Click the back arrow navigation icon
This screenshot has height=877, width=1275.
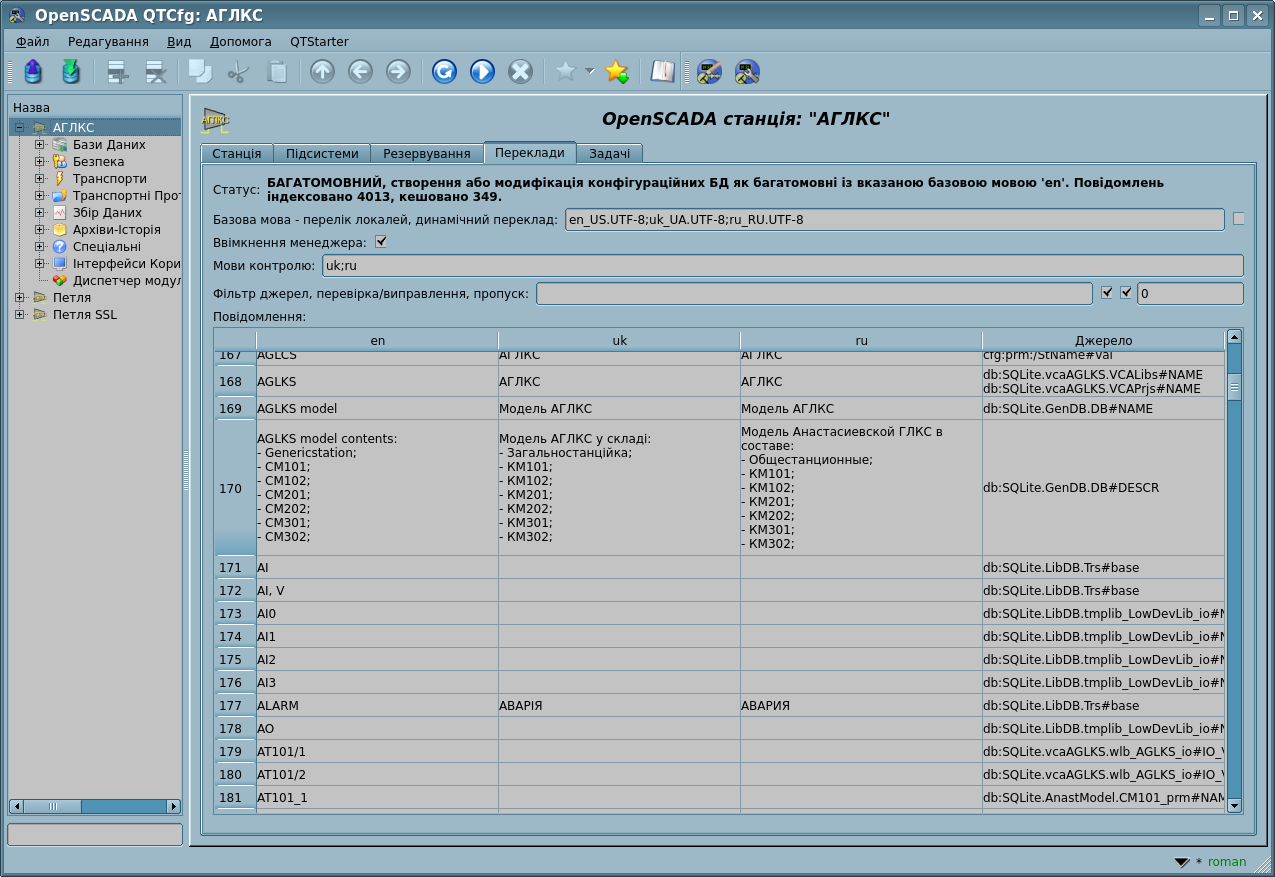click(360, 71)
